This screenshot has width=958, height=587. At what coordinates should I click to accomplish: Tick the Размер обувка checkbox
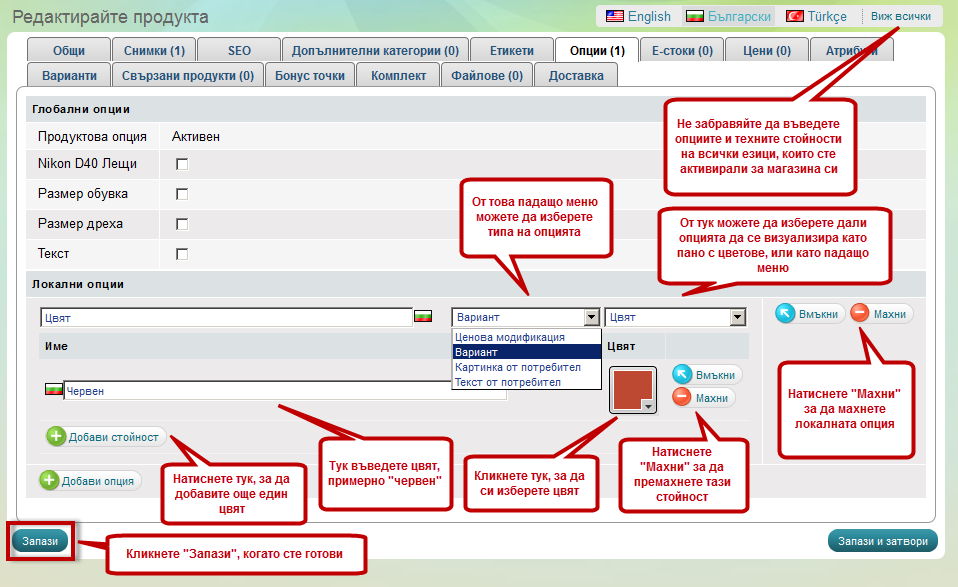tap(182, 194)
